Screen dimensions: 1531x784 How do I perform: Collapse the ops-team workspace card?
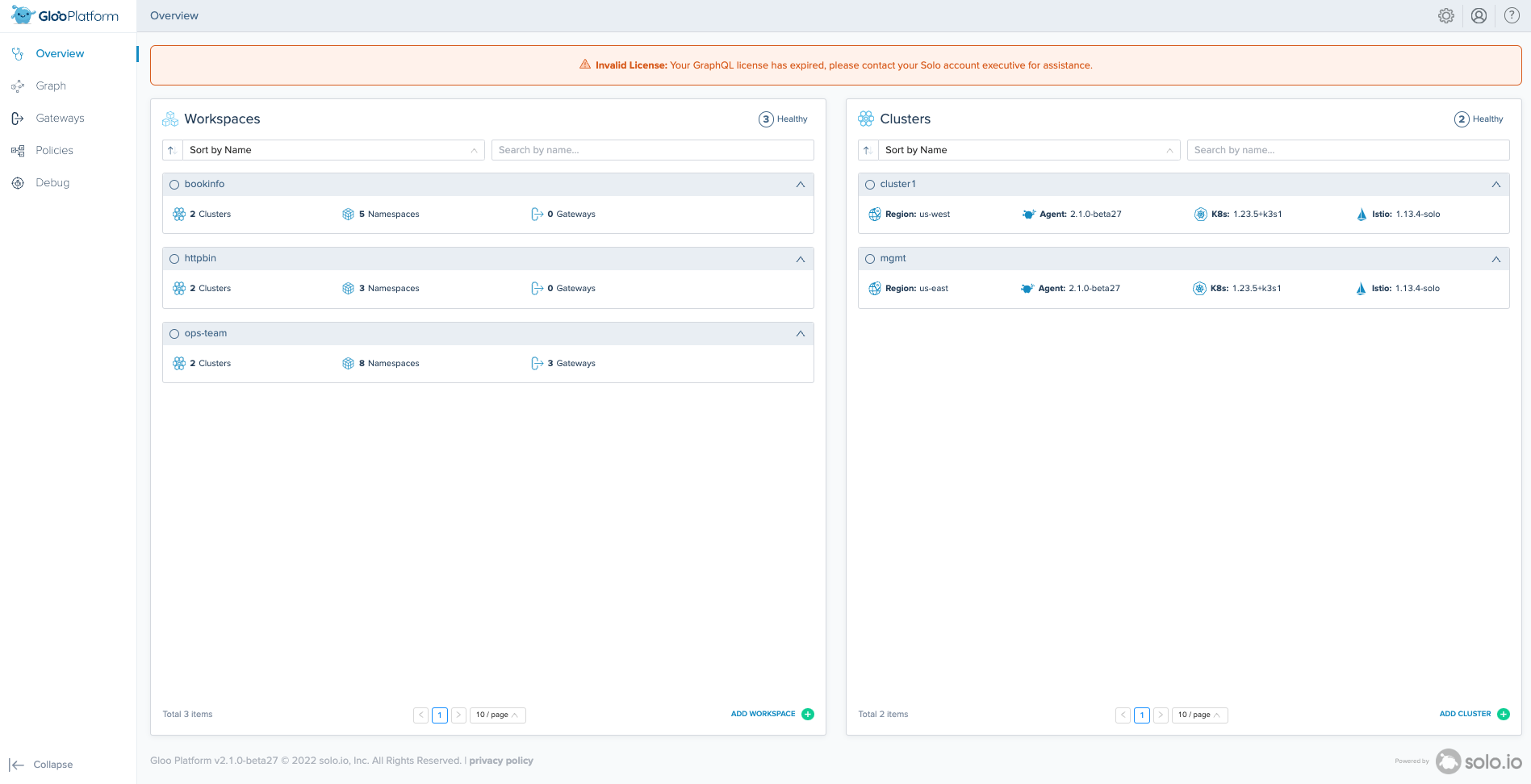pyautogui.click(x=801, y=334)
